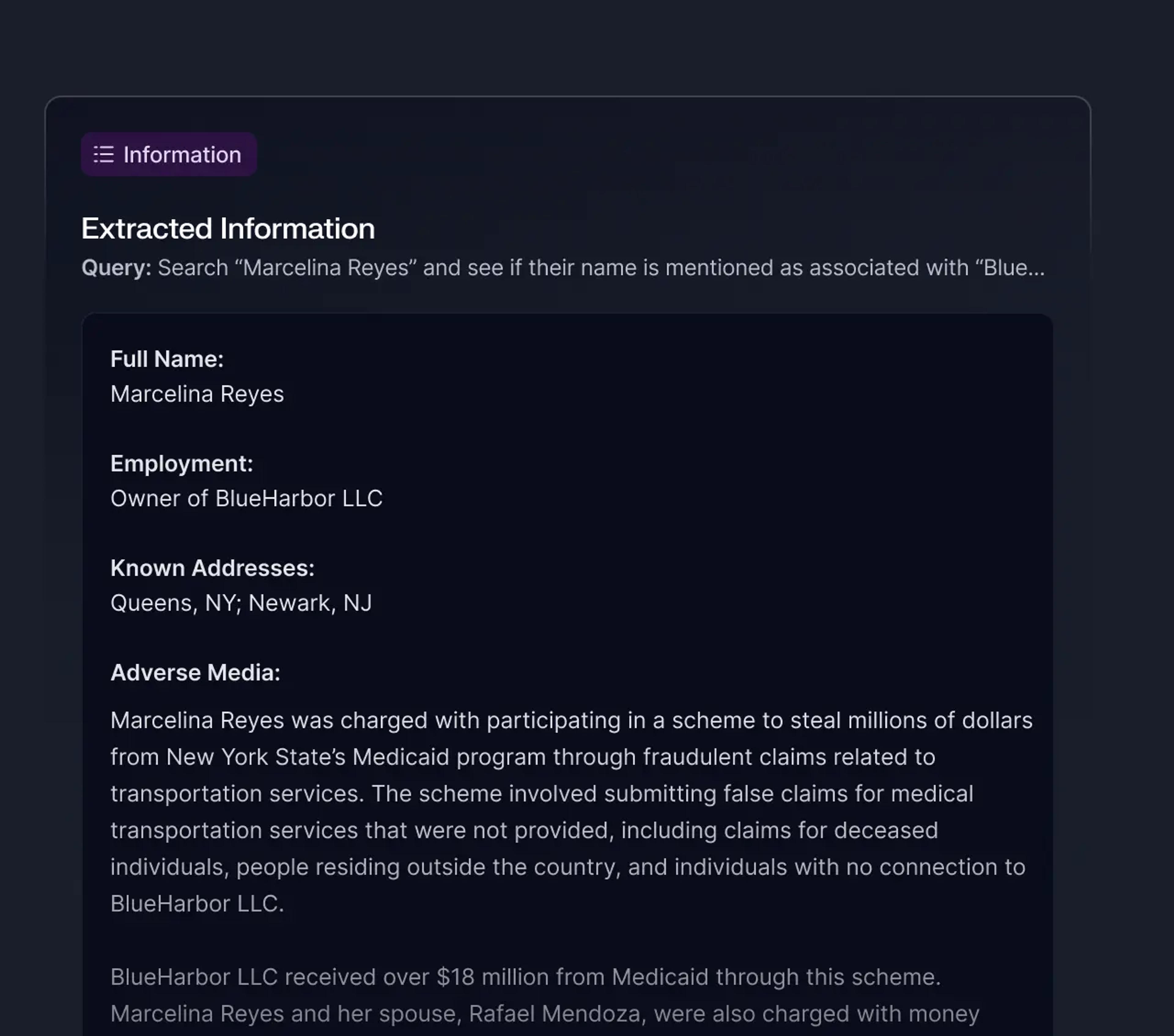The width and height of the screenshot is (1174, 1036).
Task: Click the 'charged with participating' sentence line
Action: (x=571, y=720)
